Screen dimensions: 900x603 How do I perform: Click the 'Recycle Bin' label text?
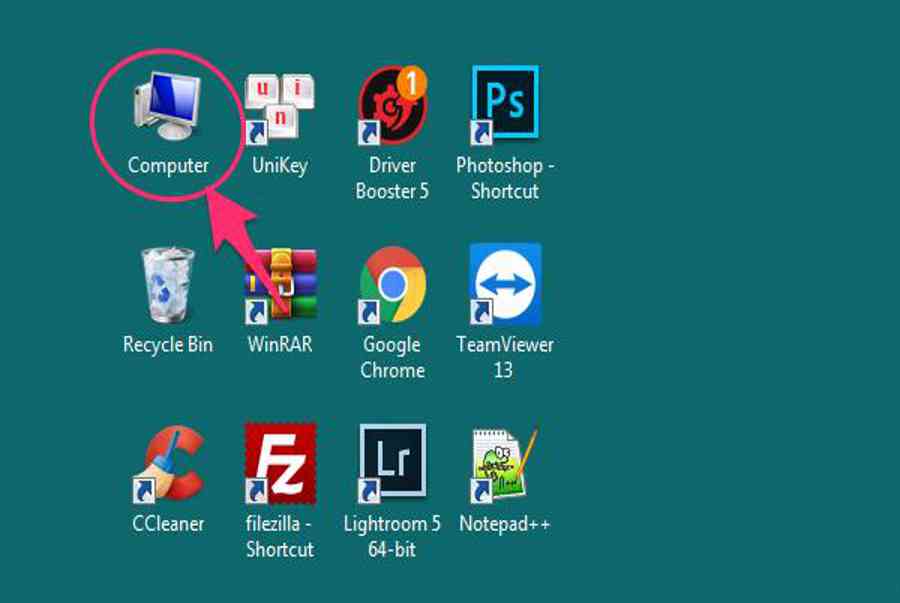coord(168,344)
